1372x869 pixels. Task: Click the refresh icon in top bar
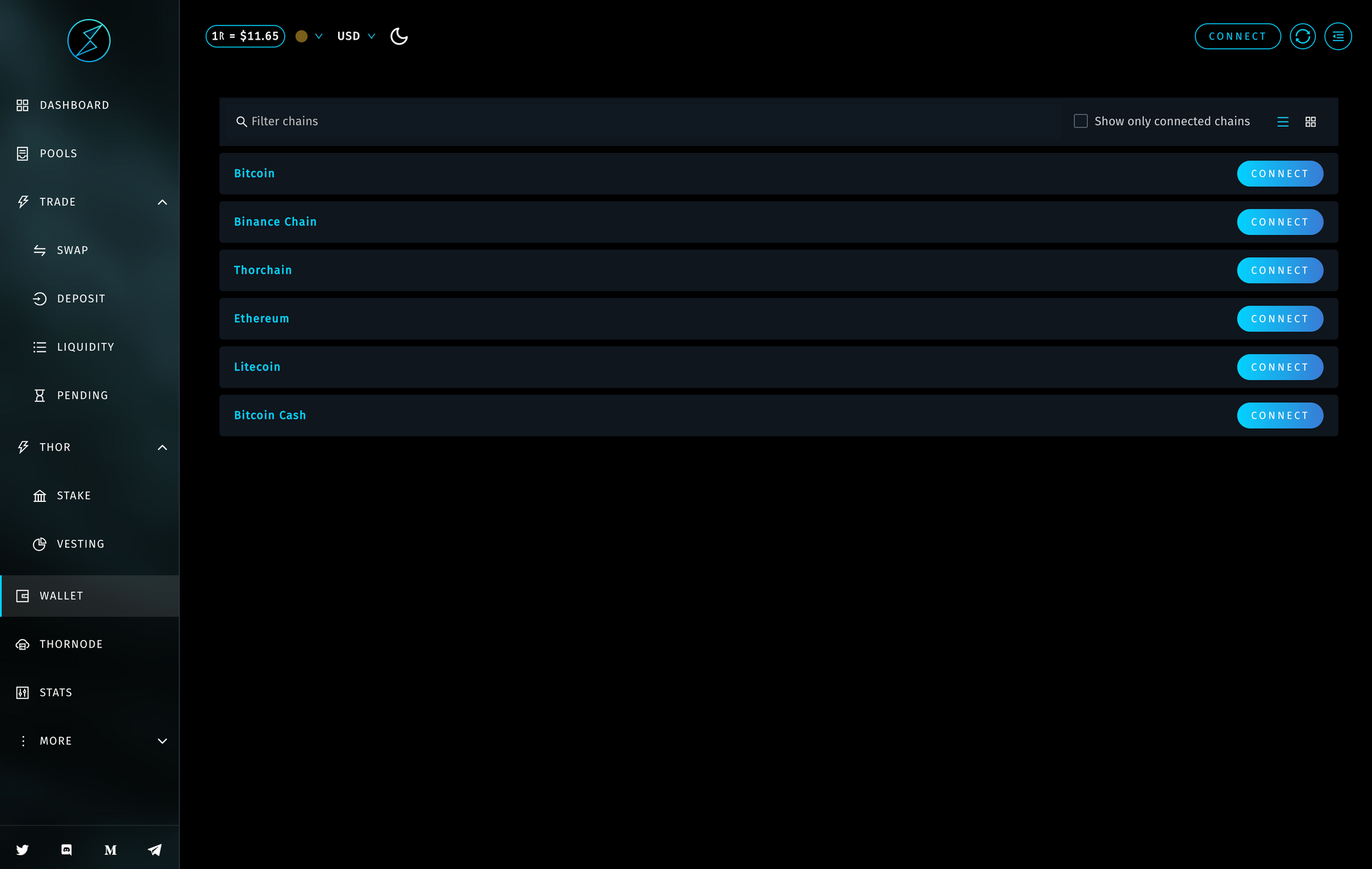1302,36
